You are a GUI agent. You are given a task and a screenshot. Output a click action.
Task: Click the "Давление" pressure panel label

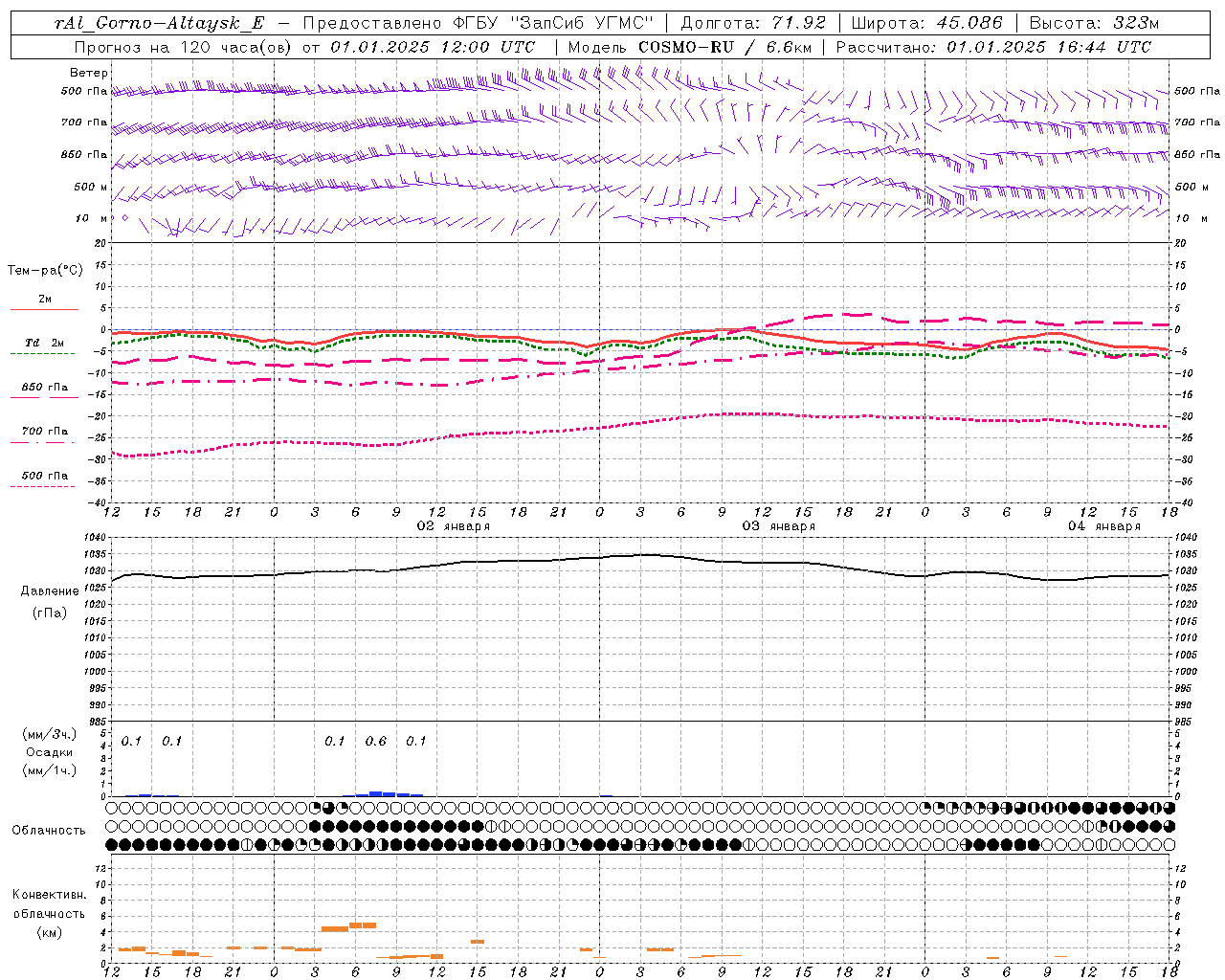(50, 591)
